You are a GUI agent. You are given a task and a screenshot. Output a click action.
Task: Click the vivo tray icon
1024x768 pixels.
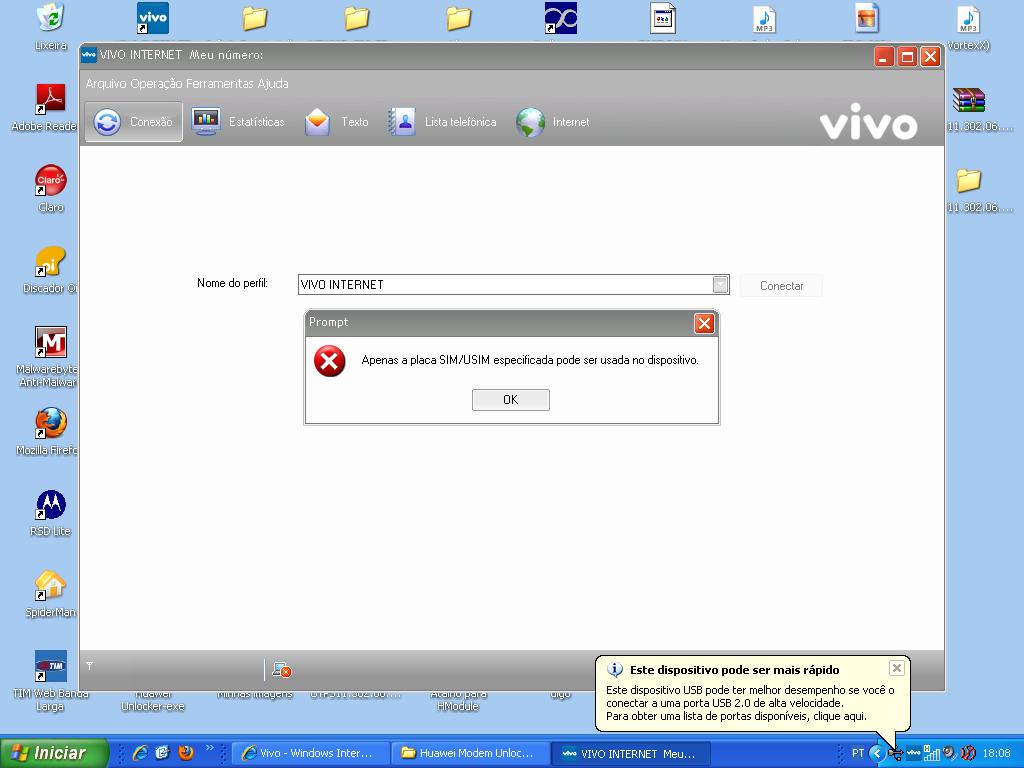914,754
